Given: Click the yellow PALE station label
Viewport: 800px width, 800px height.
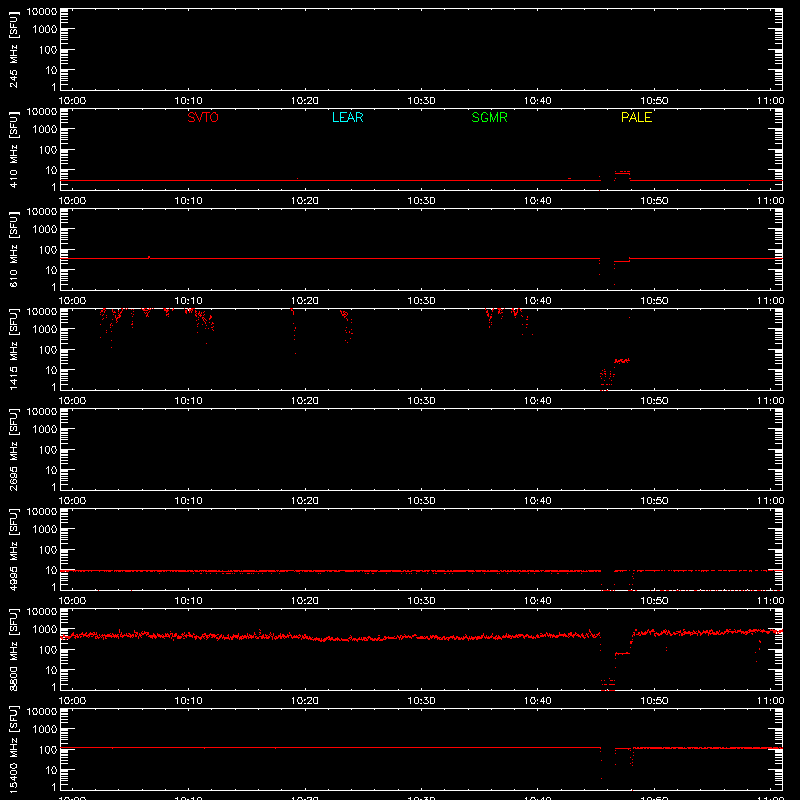Looking at the screenshot, I should point(636,117).
